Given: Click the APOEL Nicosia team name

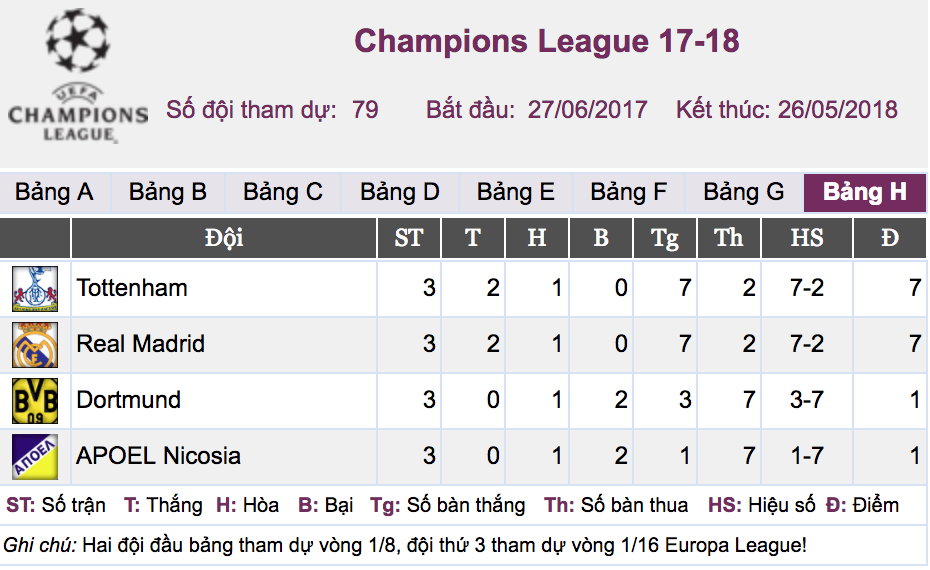Looking at the screenshot, I should pos(158,456).
